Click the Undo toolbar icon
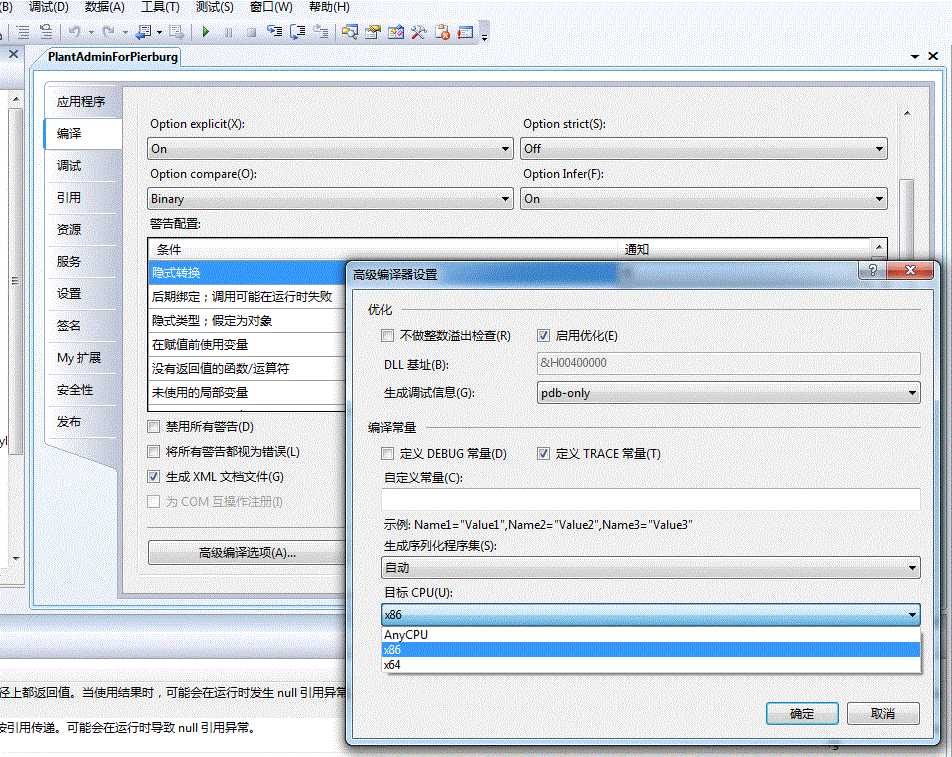Screen dimensions: 952x757 74,32
